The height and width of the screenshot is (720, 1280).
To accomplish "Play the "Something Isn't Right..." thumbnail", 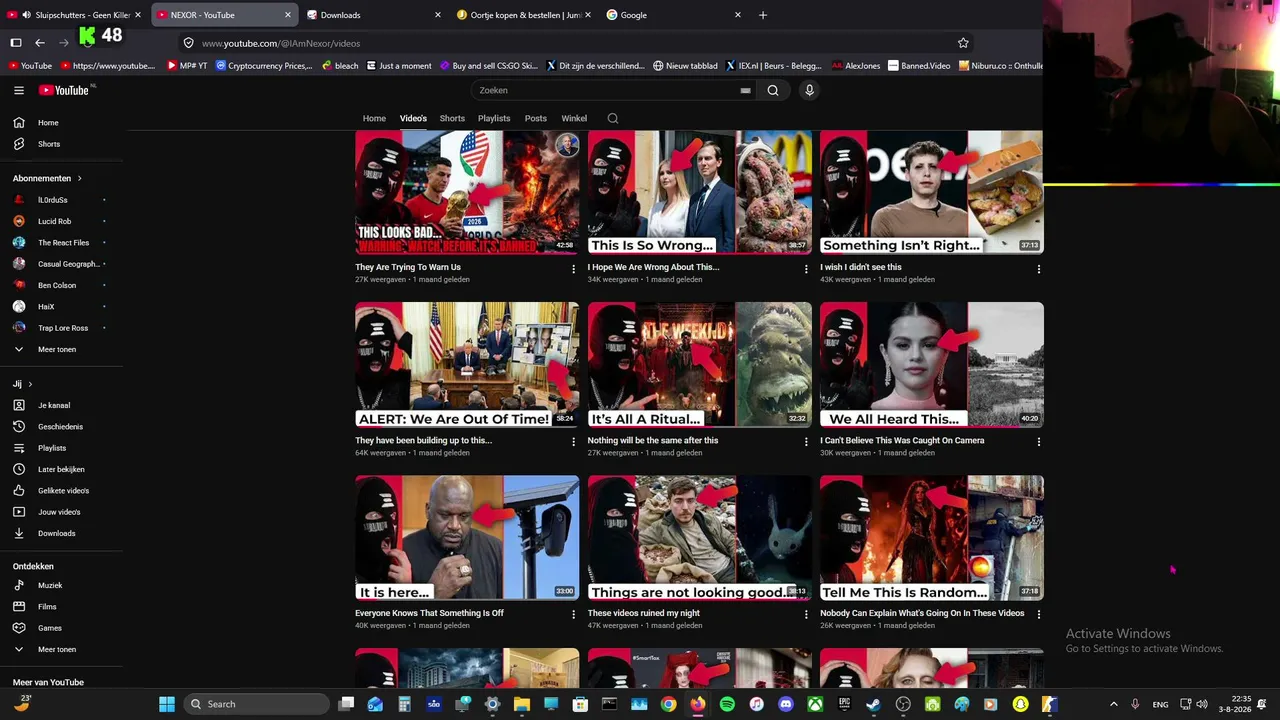I will click(x=932, y=192).
